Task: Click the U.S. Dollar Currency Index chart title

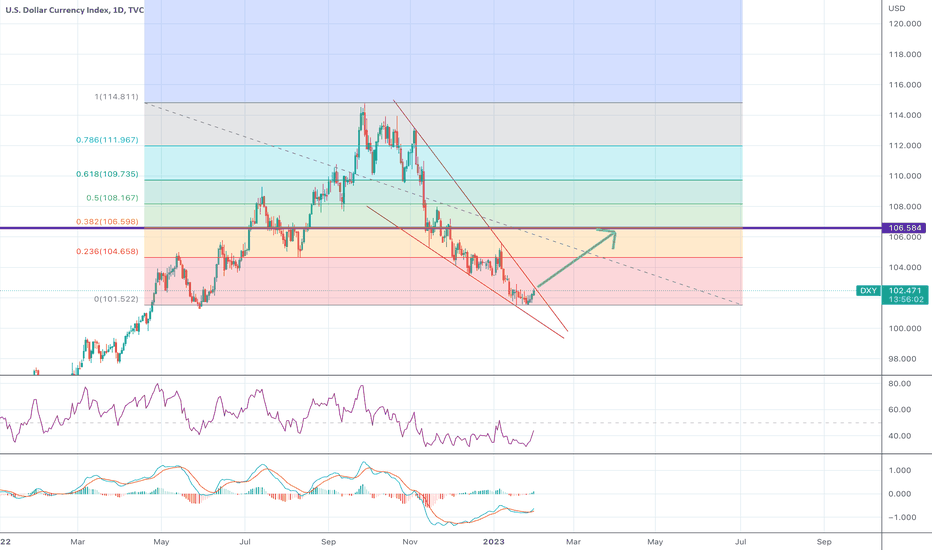Action: pos(74,10)
